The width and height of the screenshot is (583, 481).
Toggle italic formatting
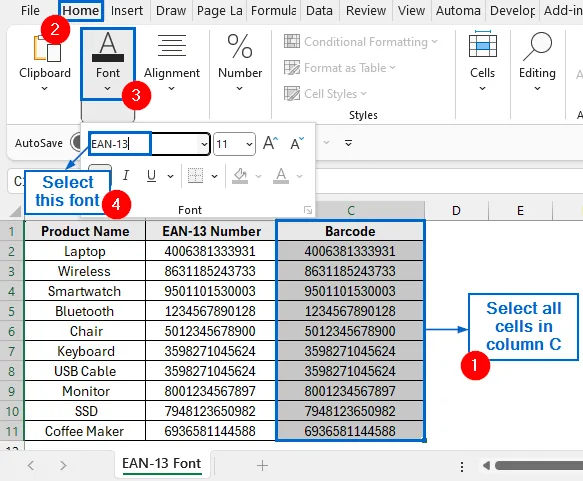(x=126, y=175)
